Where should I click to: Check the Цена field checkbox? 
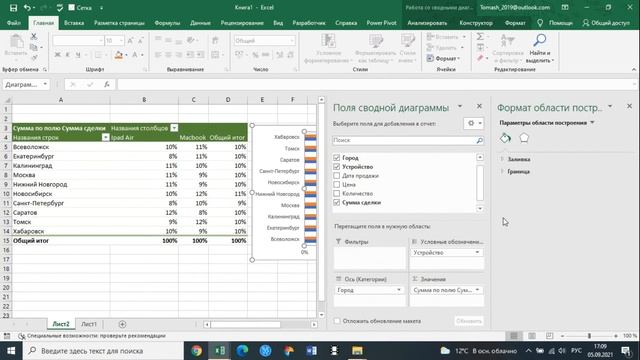pyautogui.click(x=337, y=184)
